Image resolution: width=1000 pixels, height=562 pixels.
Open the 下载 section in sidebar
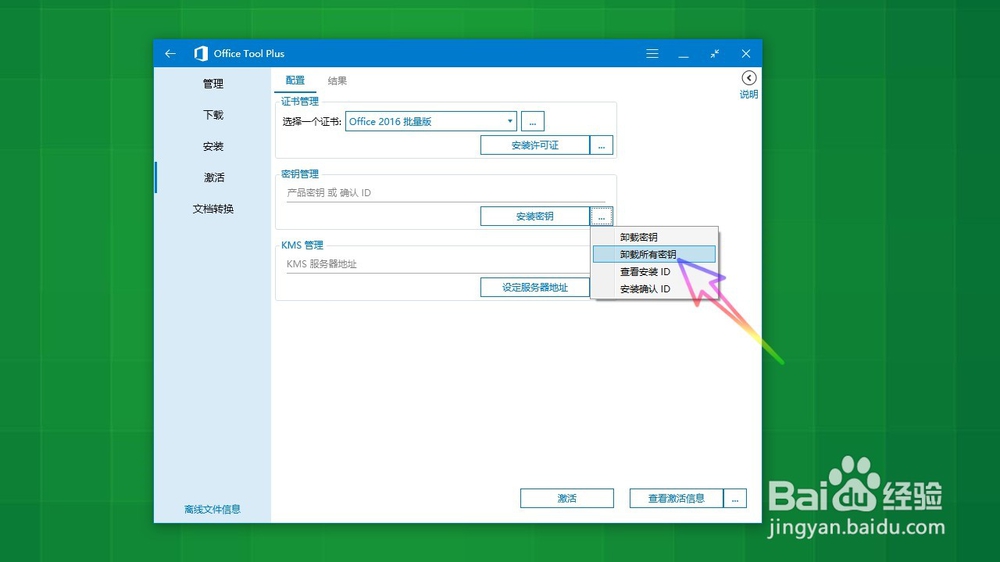(x=213, y=115)
